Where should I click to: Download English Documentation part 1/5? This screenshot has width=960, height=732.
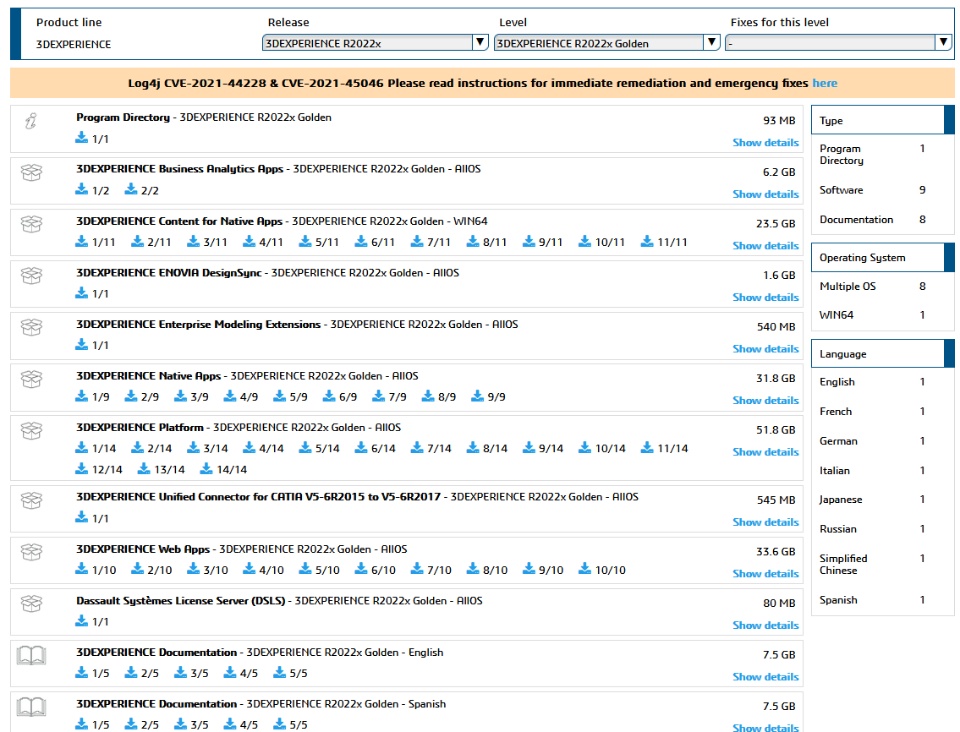(92, 673)
